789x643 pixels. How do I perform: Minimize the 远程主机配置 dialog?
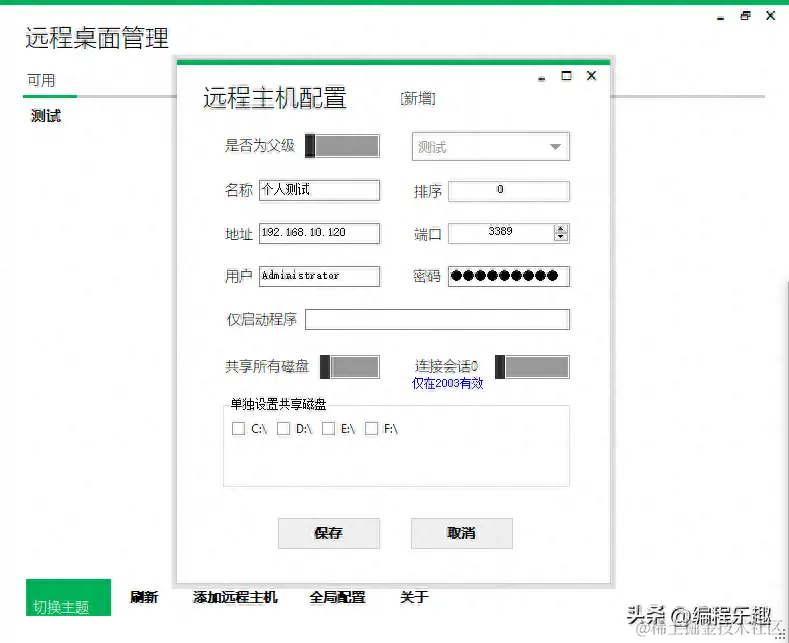point(542,78)
